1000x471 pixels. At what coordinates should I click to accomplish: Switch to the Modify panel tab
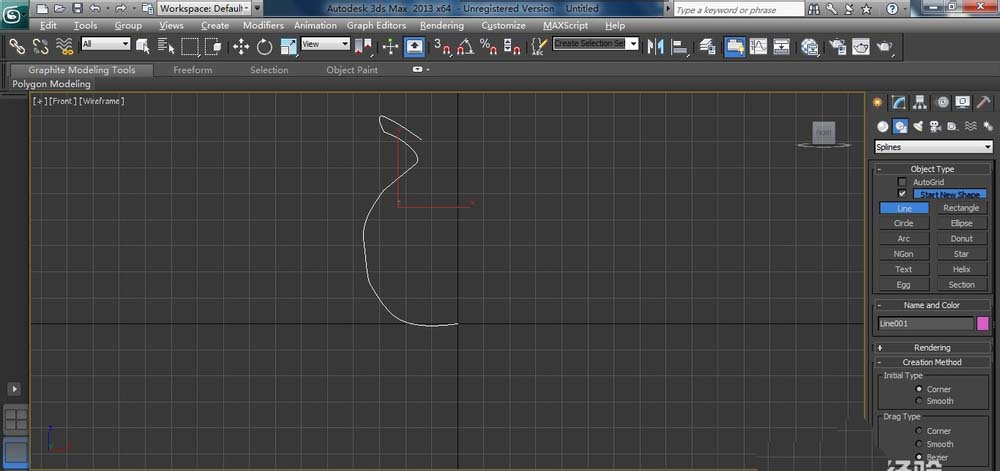(899, 103)
